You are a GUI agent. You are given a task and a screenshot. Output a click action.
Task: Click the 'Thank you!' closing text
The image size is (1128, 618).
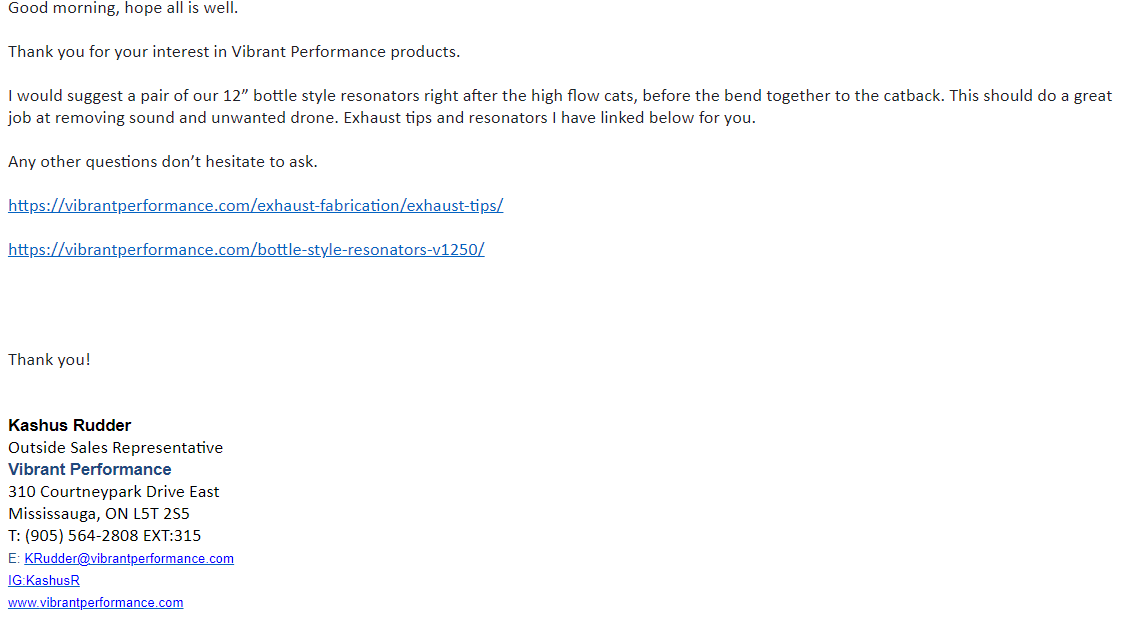[50, 360]
